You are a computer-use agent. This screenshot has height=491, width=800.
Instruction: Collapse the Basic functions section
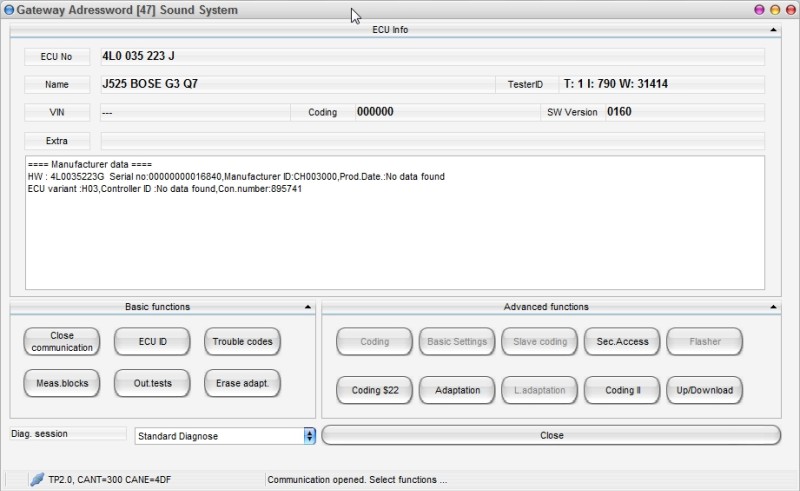(x=308, y=307)
